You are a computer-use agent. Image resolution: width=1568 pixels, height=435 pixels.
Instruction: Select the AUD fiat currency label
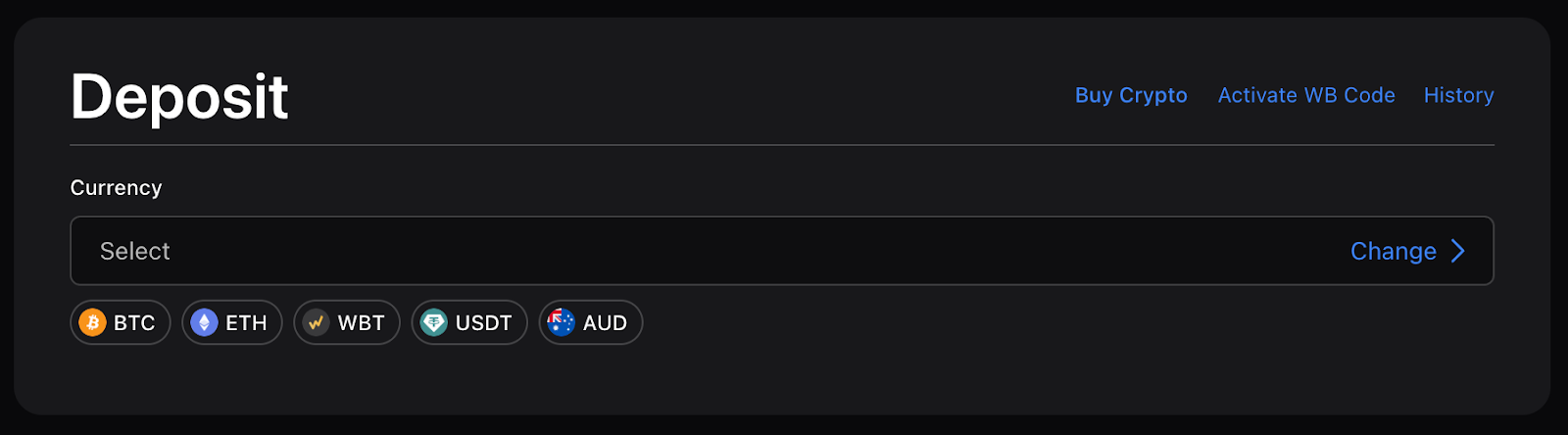point(605,323)
